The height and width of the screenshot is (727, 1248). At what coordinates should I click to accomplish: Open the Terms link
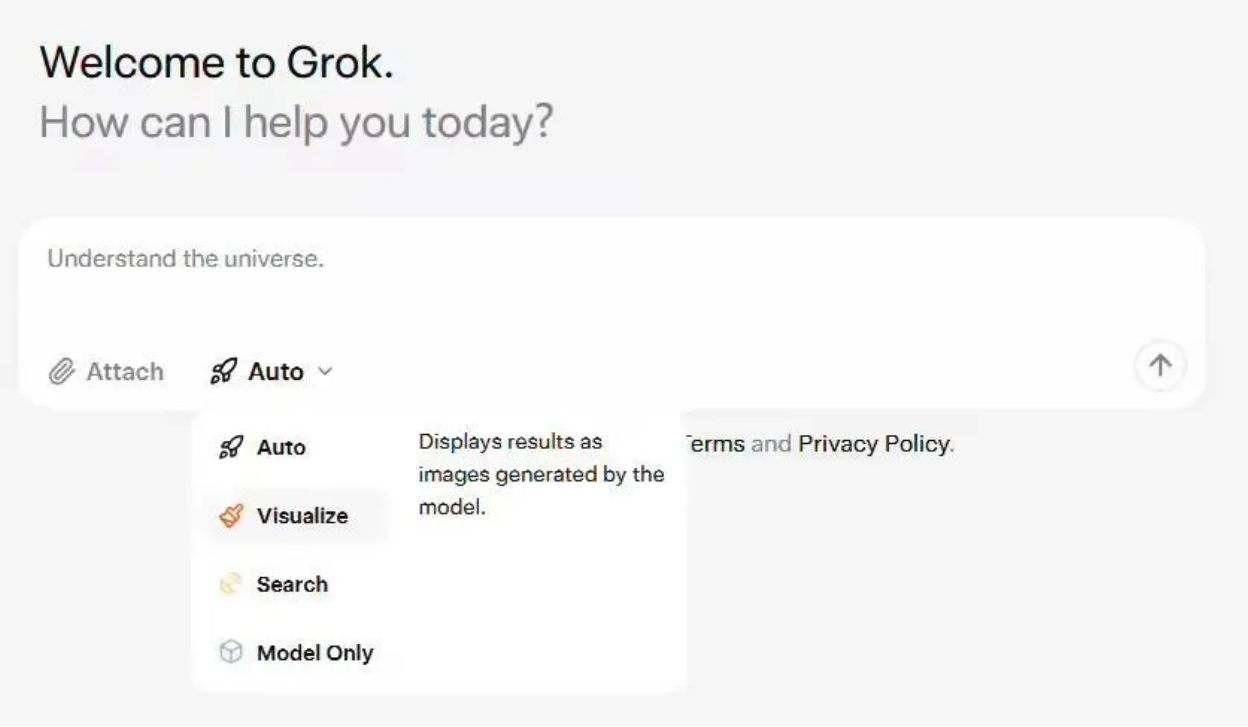click(714, 444)
